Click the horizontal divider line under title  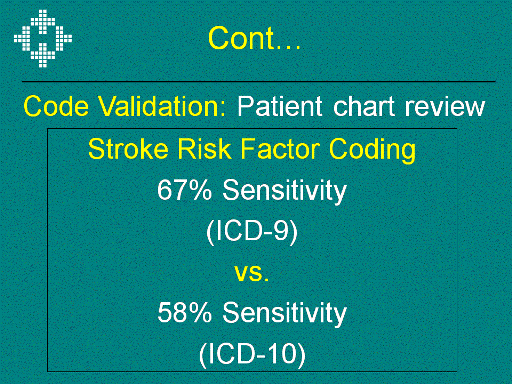tap(259, 81)
